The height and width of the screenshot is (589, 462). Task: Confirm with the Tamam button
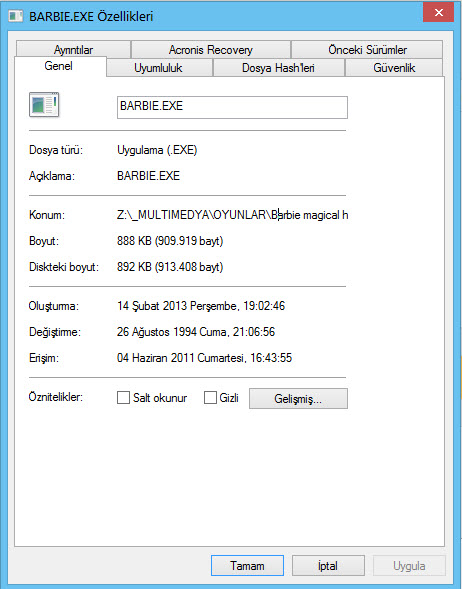[x=247, y=565]
